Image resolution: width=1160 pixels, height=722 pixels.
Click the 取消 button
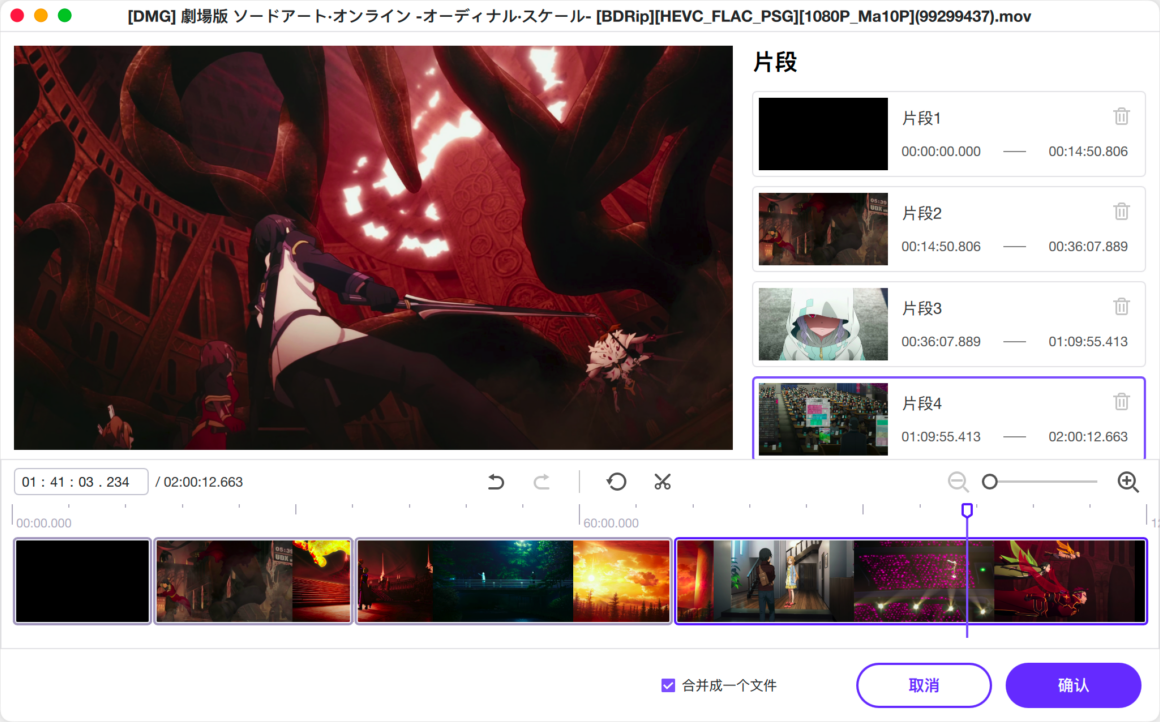point(924,685)
